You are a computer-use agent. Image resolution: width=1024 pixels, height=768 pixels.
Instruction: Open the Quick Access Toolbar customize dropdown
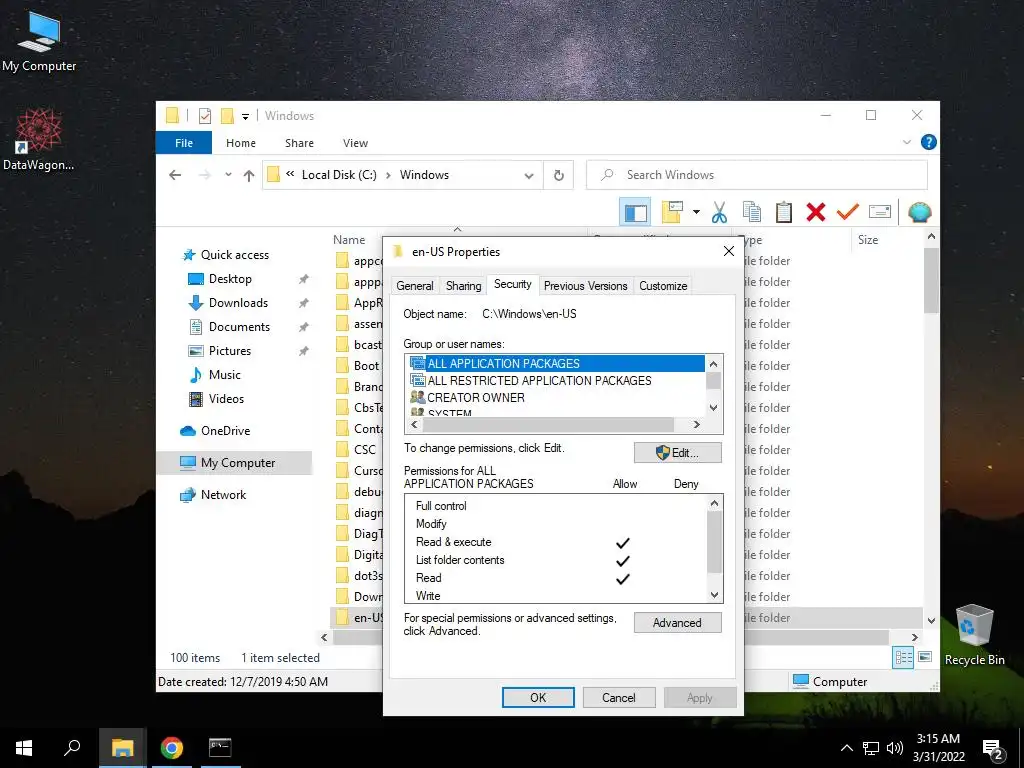246,117
